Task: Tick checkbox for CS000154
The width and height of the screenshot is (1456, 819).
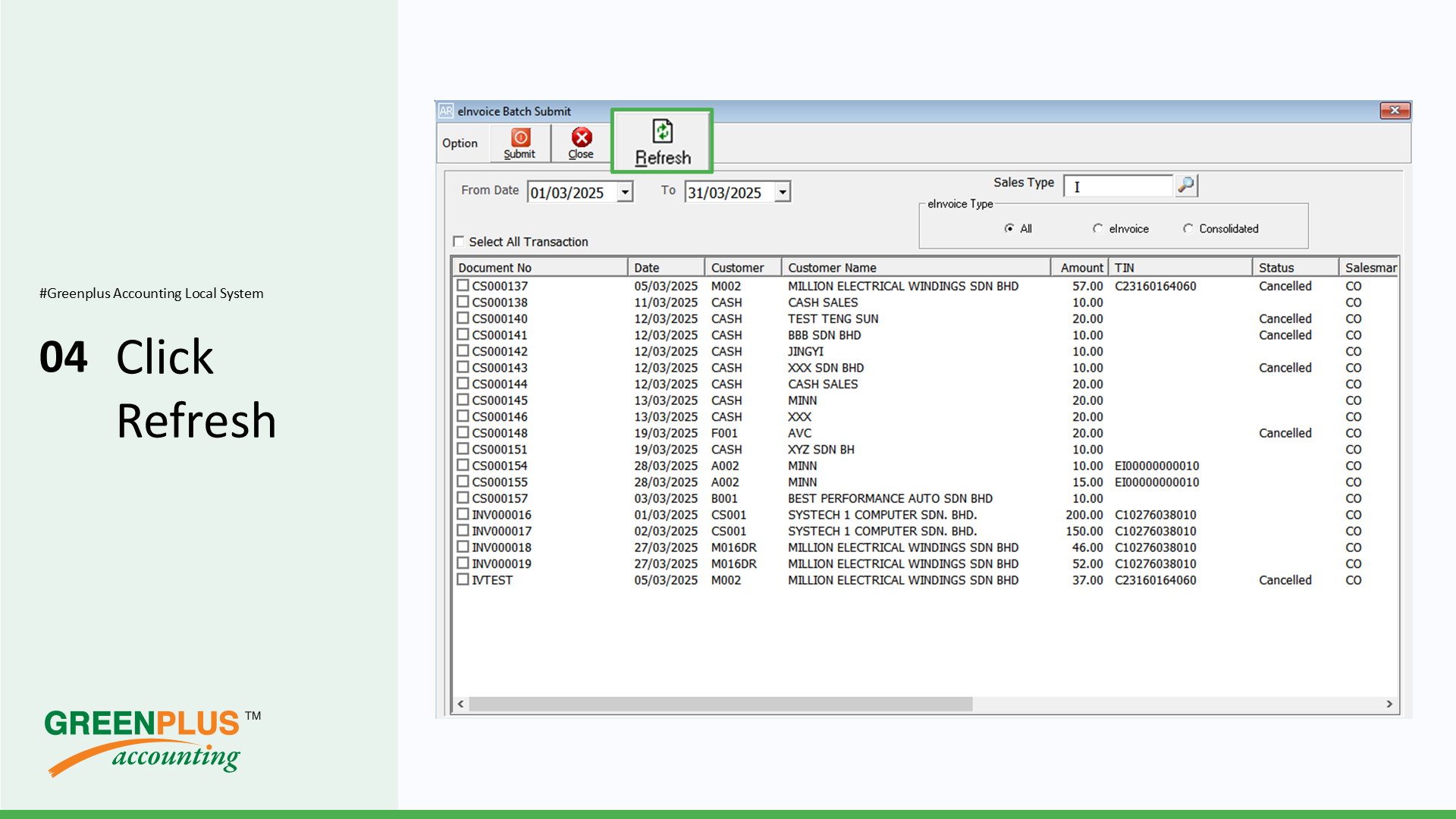Action: click(x=463, y=465)
